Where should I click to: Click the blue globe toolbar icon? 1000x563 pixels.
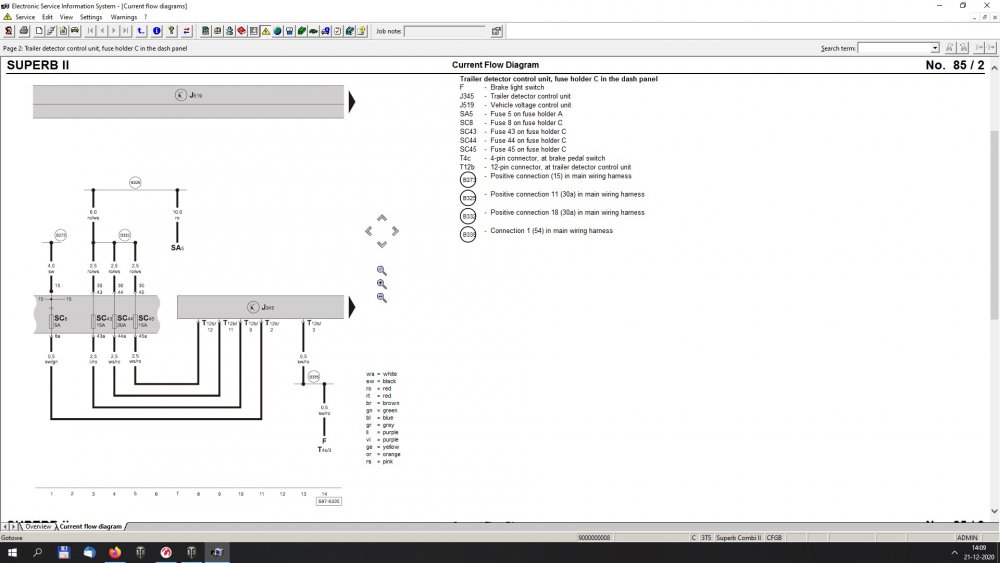point(277,31)
